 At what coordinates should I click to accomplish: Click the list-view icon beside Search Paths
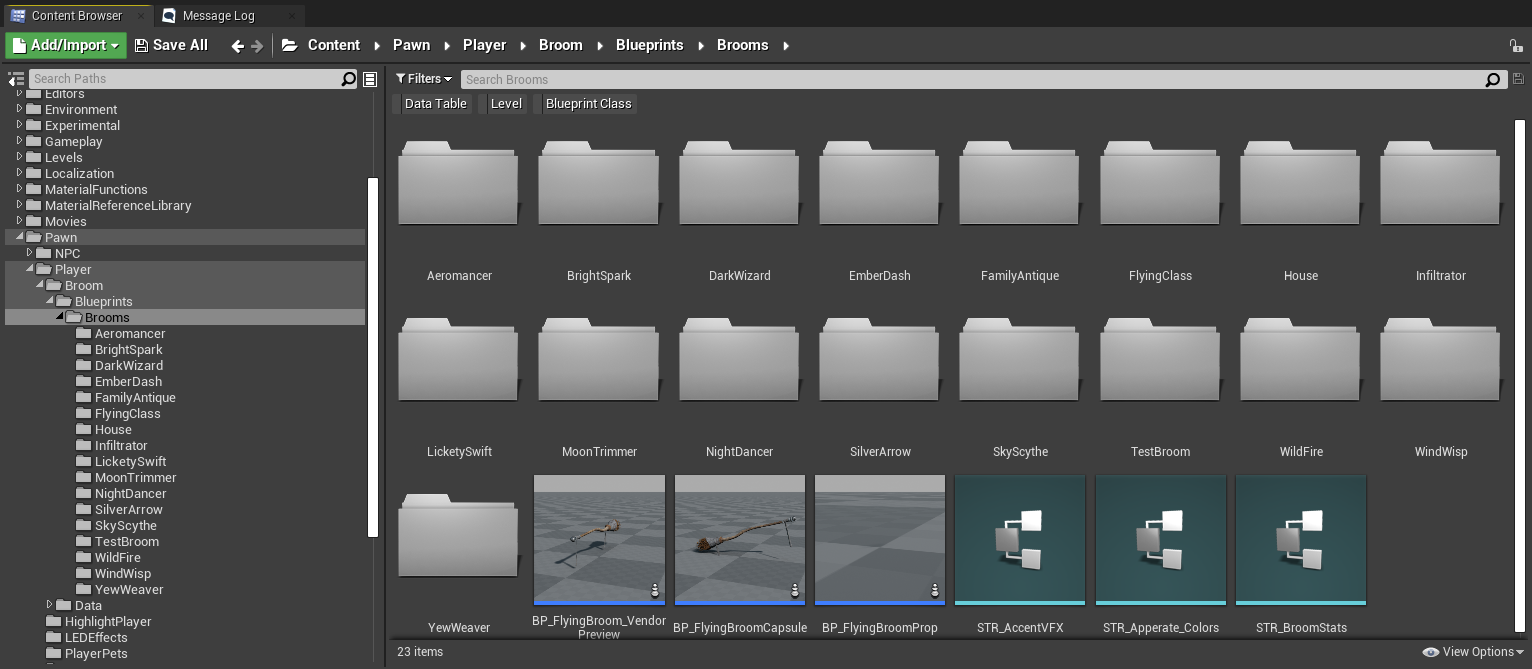370,79
